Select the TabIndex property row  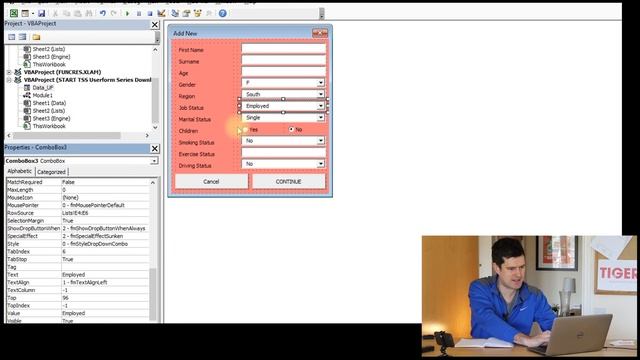78,252
